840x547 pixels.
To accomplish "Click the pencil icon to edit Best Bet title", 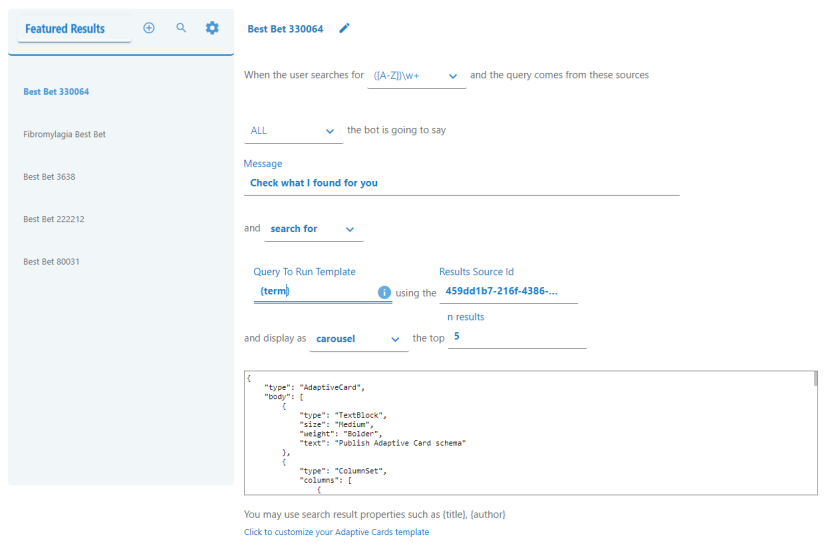I will pyautogui.click(x=345, y=28).
